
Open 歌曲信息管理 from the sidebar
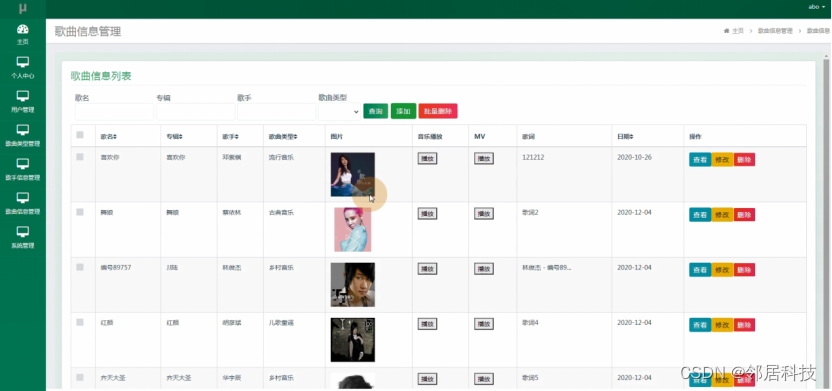coord(23,204)
